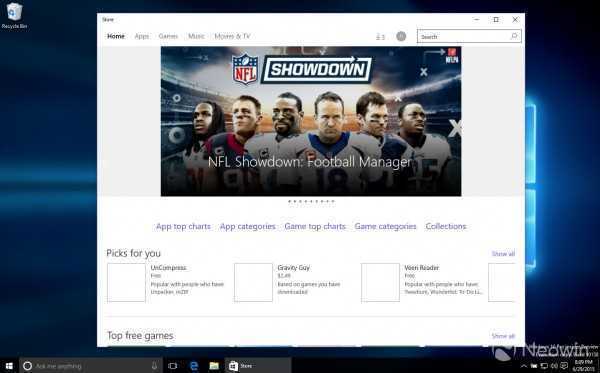Screen dimensions: 600x373
Task: Open the Gravity Guy title
Action: point(293,268)
